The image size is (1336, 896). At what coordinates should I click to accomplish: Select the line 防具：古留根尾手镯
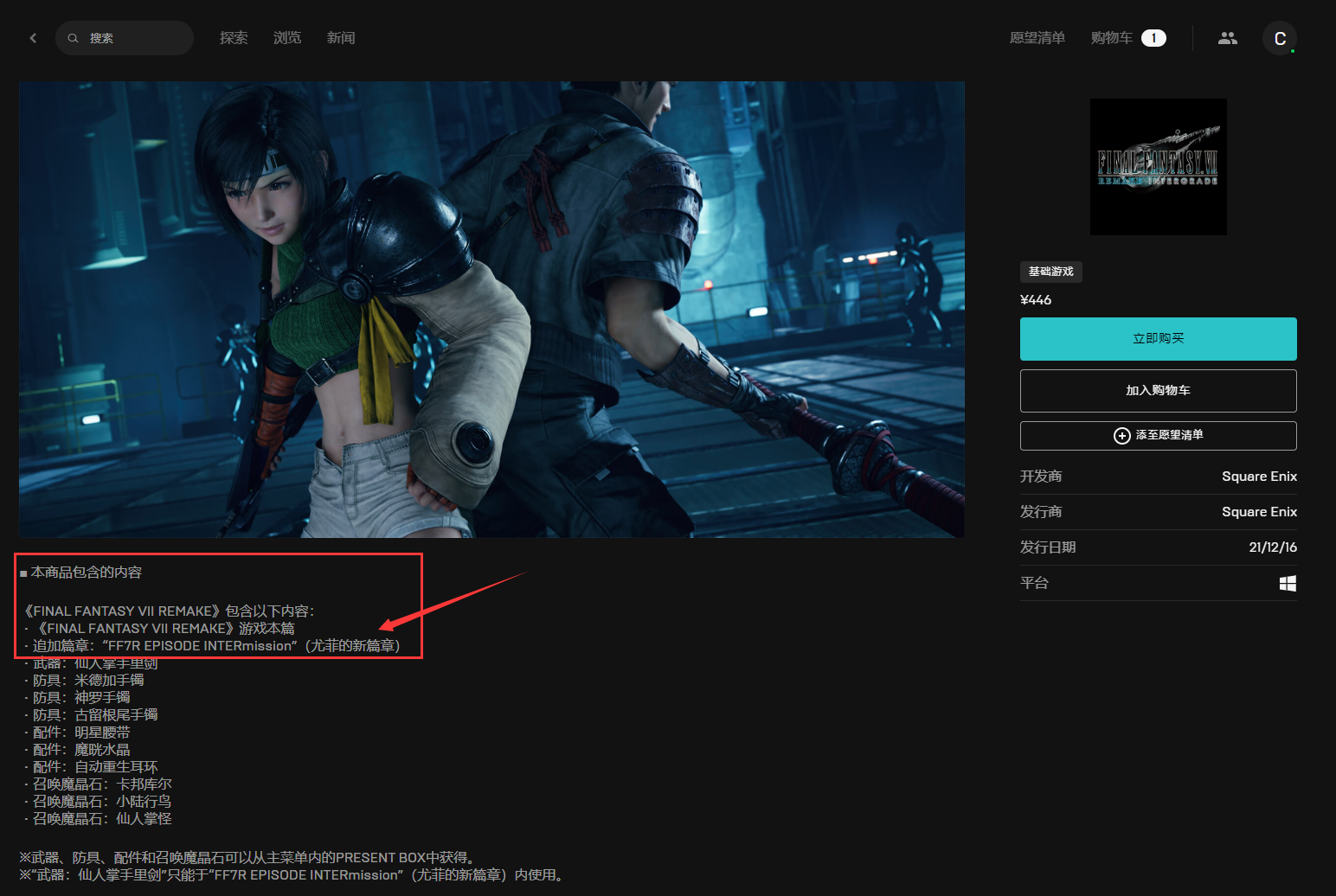pyautogui.click(x=91, y=715)
